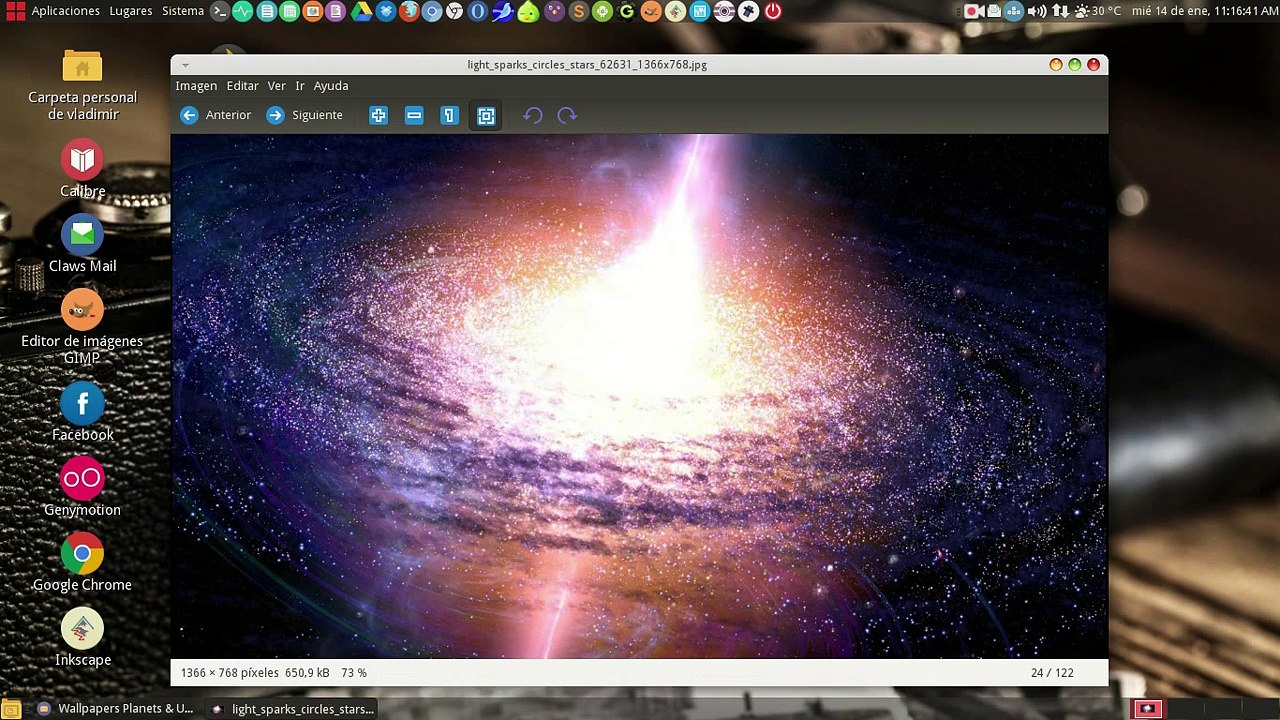Click the workspace switcher in the bottom panel

[x=1203, y=709]
